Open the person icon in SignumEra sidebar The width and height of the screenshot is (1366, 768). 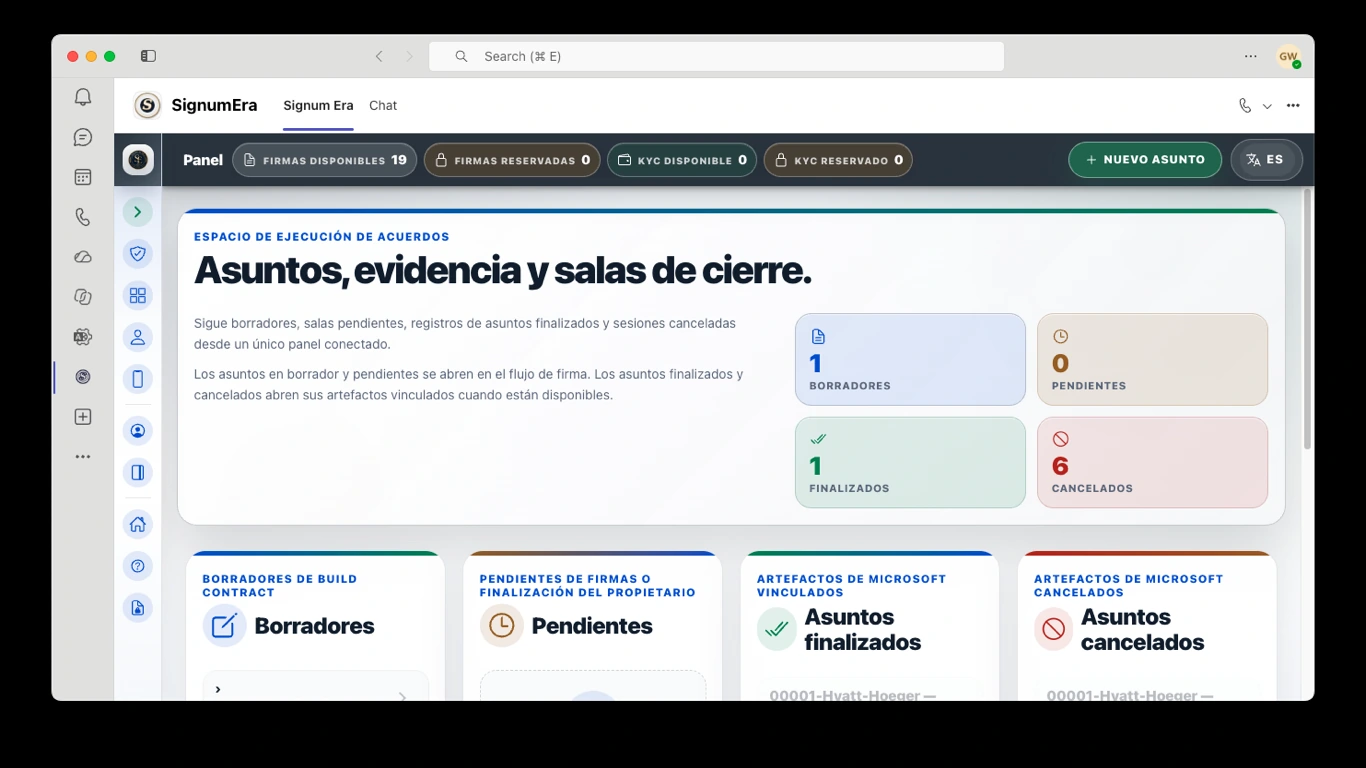tap(138, 337)
